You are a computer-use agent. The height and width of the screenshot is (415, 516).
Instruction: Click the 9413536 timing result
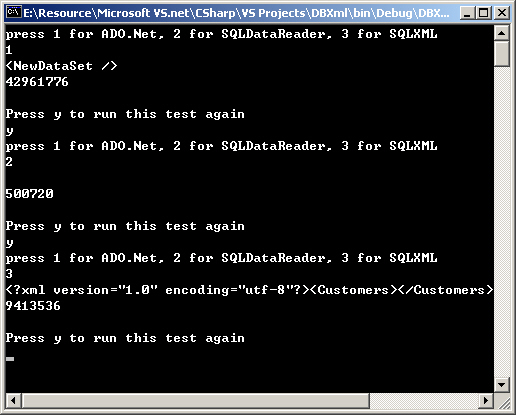pos(33,306)
